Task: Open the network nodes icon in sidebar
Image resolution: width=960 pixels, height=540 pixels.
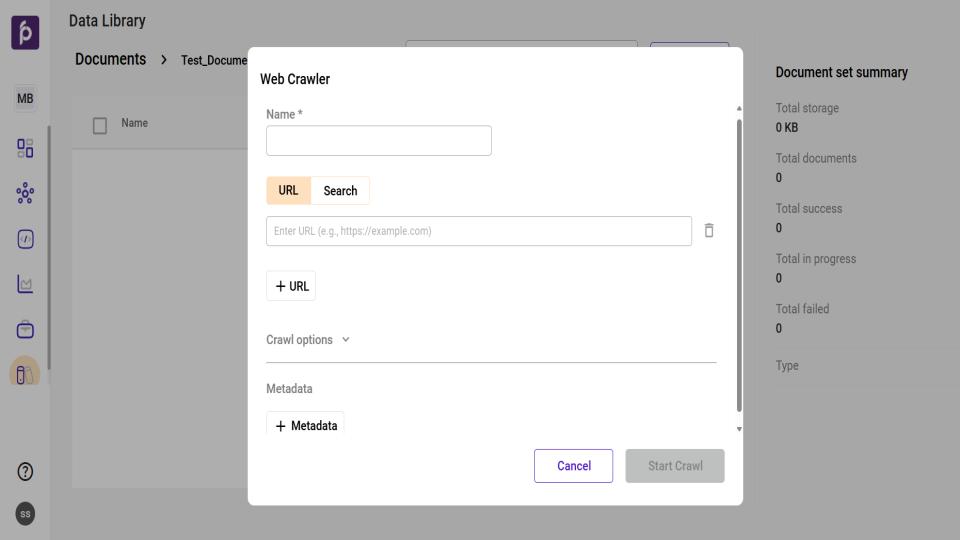Action: 25,194
